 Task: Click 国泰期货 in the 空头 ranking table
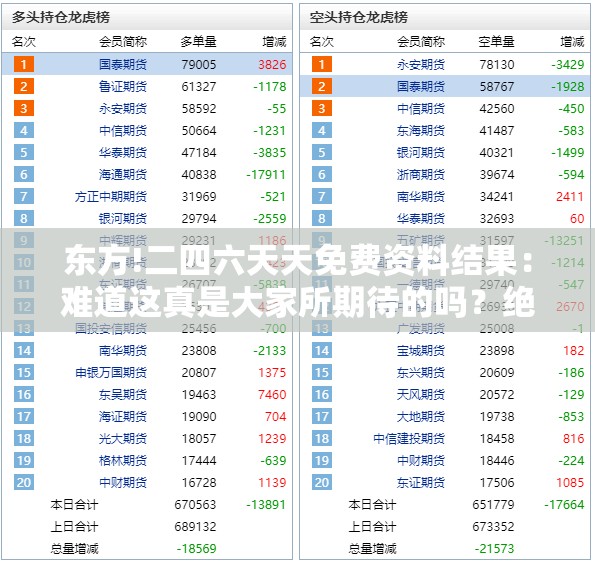[x=420, y=86]
